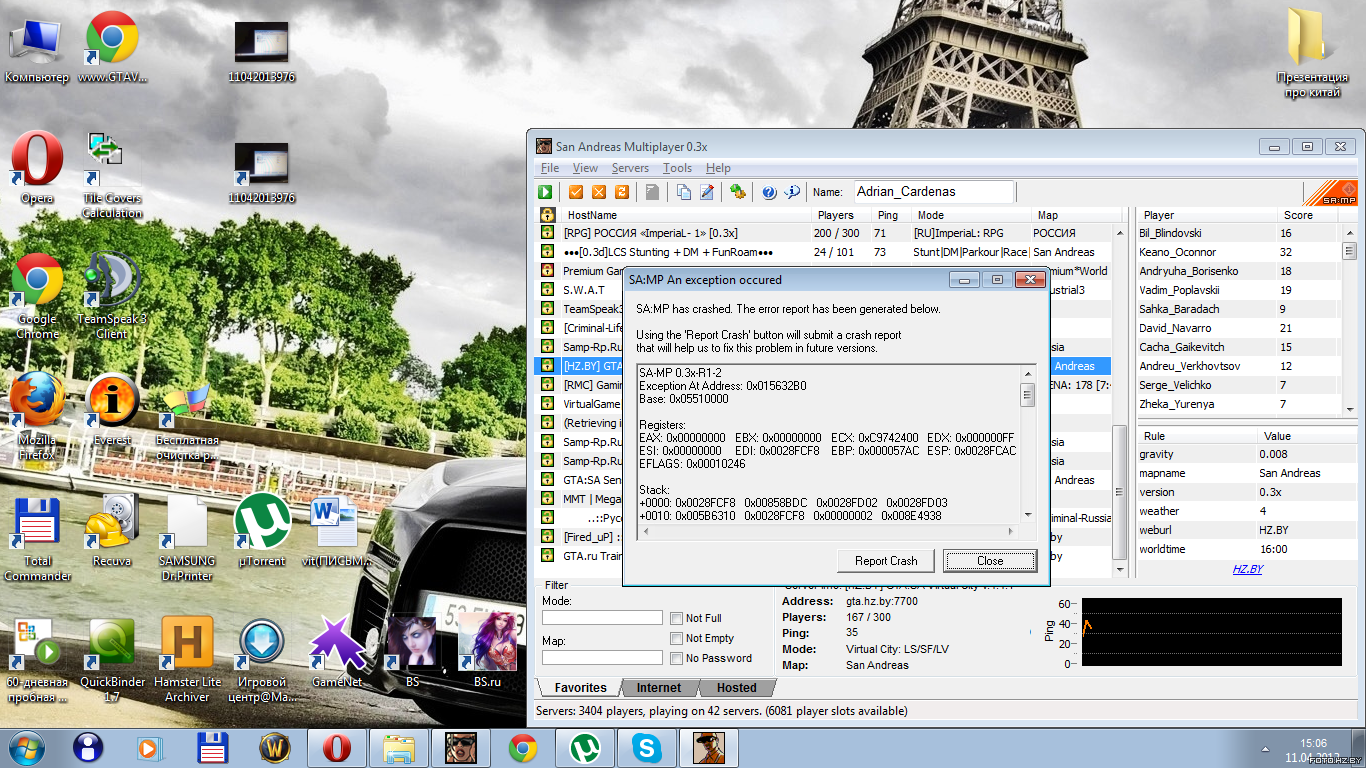Image resolution: width=1366 pixels, height=768 pixels.
Task: Sort servers by the Players column header
Action: (x=841, y=215)
